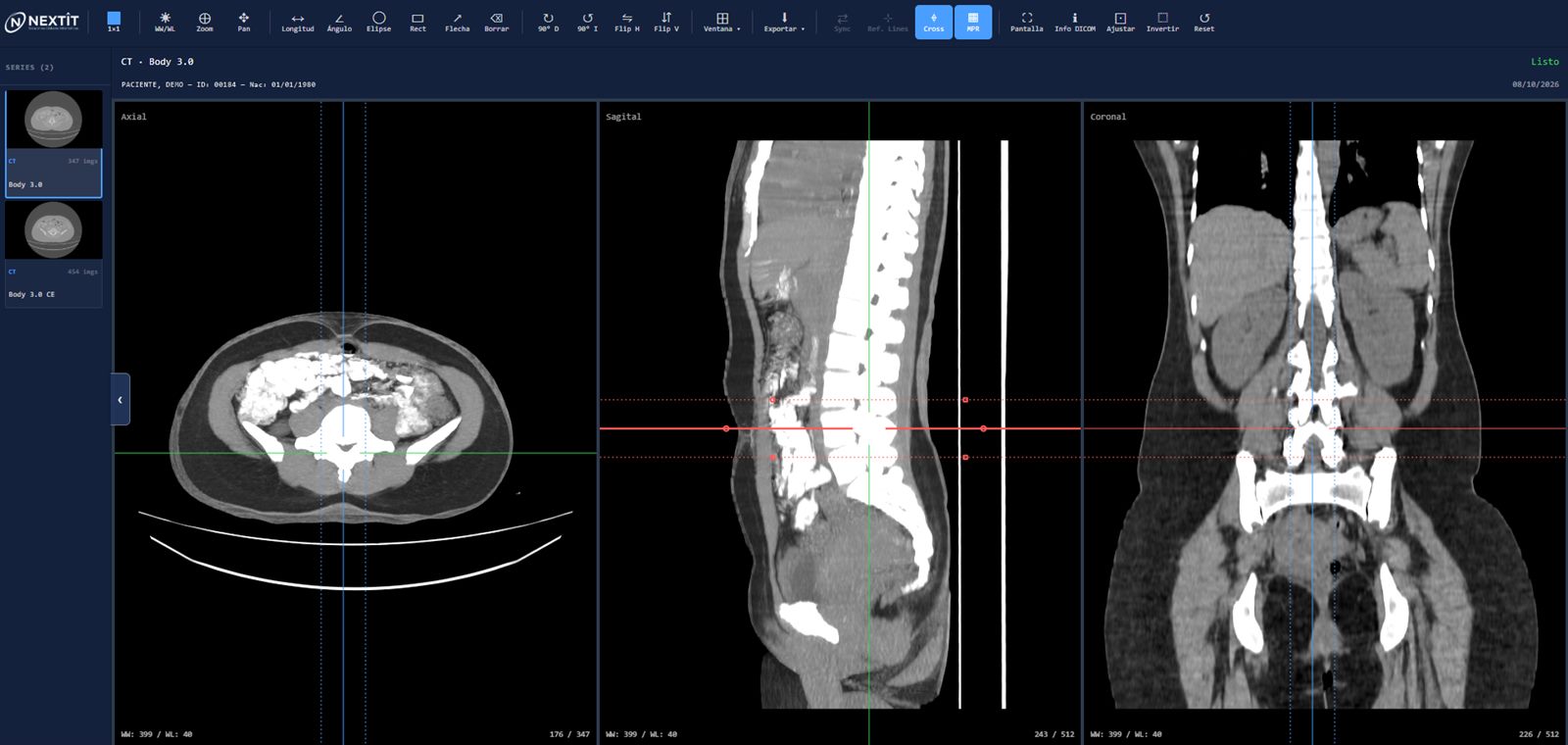Select the Body 3.0 CE series thumbnail
The width and height of the screenshot is (1568, 745).
[x=54, y=254]
